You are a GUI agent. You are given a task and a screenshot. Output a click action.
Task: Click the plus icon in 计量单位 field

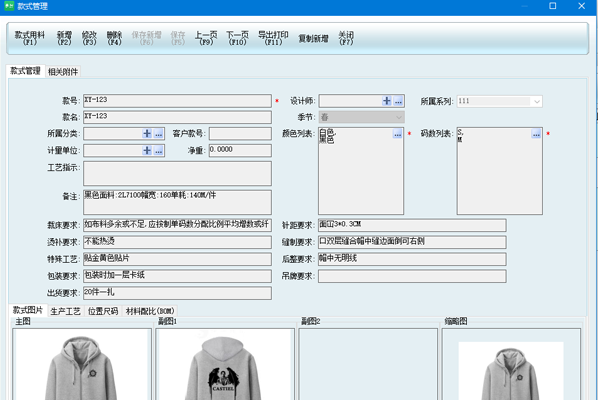tap(147, 150)
